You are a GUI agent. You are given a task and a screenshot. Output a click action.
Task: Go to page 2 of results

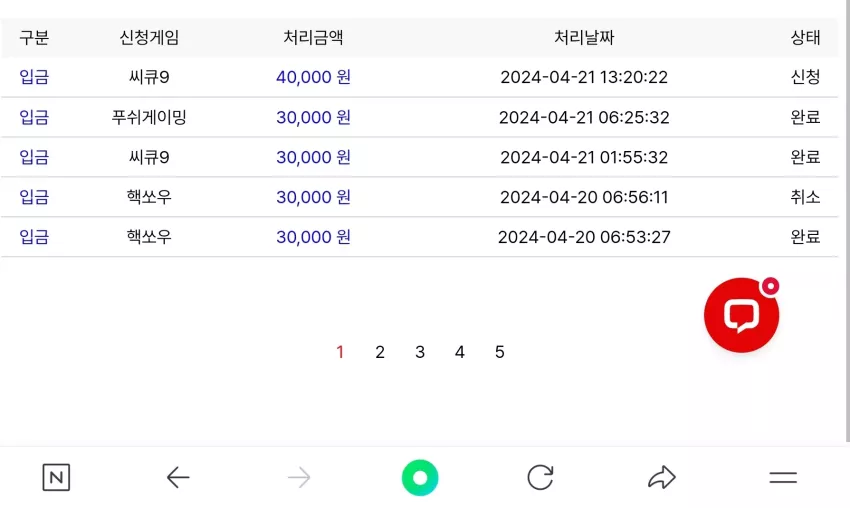380,352
